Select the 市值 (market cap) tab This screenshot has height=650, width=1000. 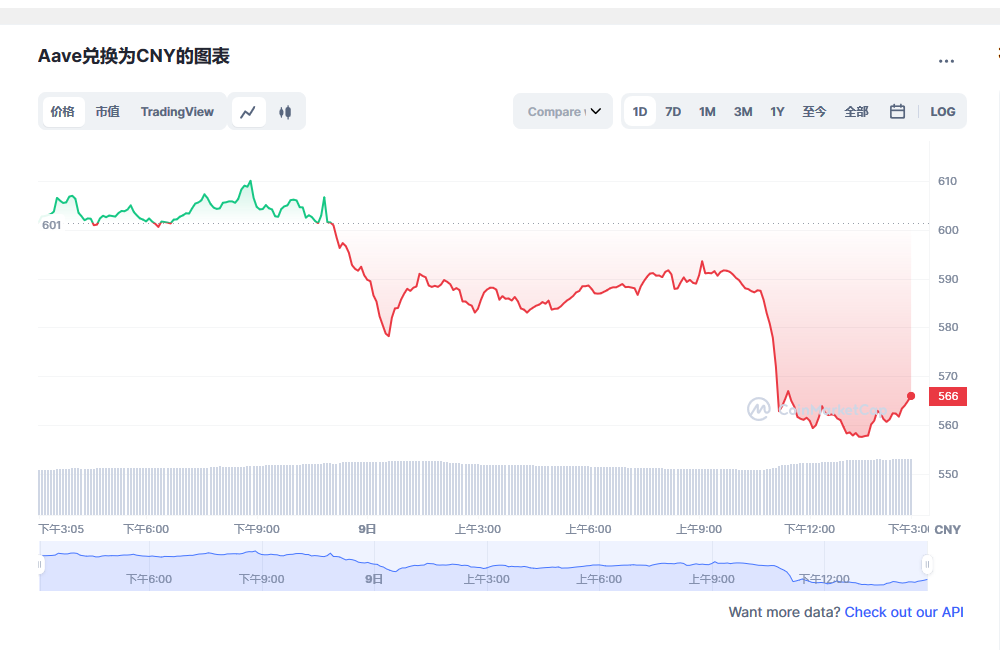pyautogui.click(x=107, y=112)
